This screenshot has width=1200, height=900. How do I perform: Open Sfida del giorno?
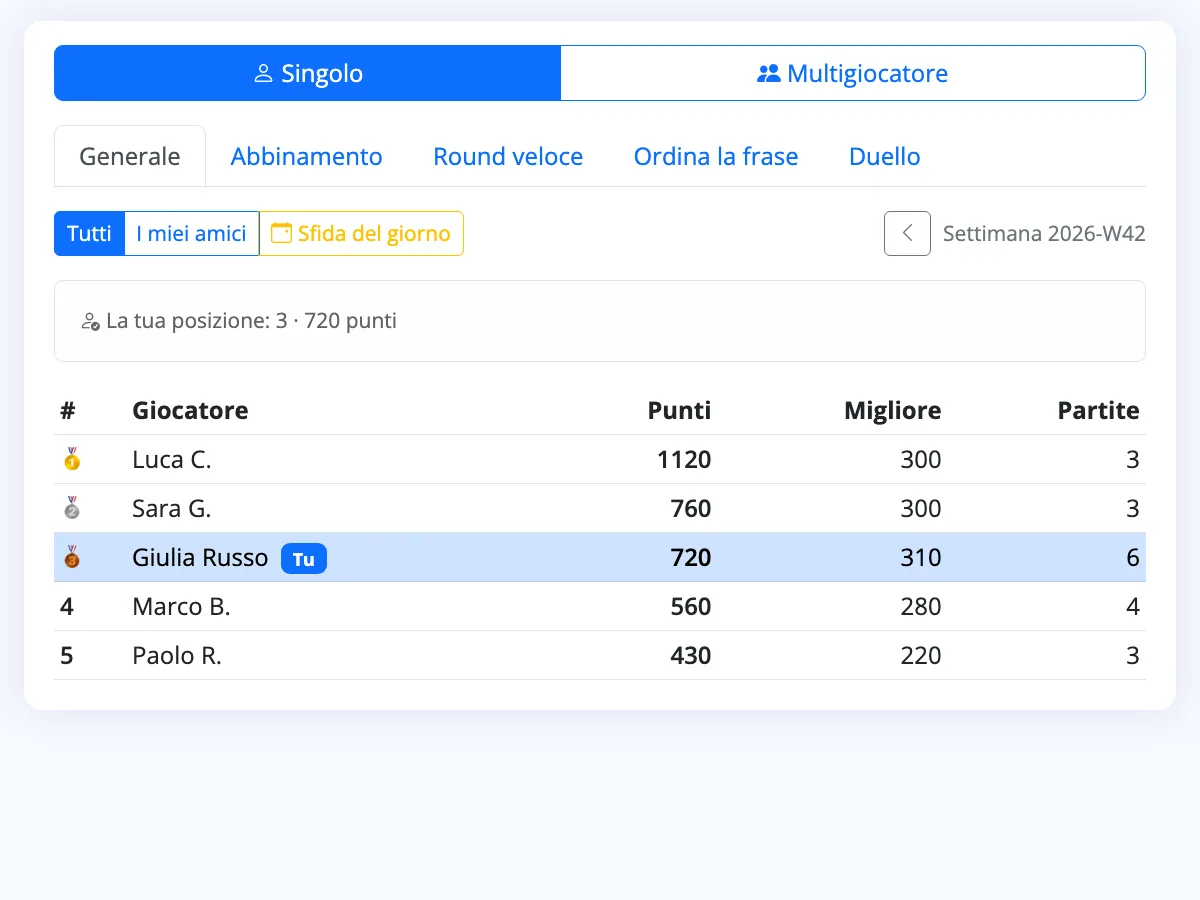361,233
